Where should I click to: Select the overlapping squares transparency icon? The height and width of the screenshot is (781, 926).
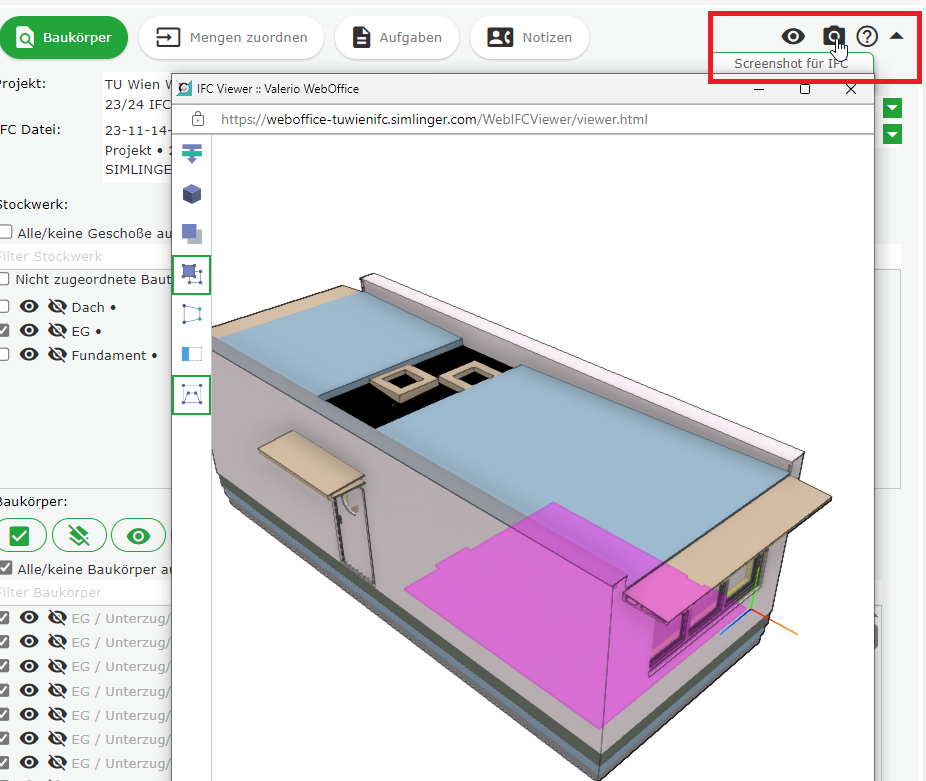point(191,234)
